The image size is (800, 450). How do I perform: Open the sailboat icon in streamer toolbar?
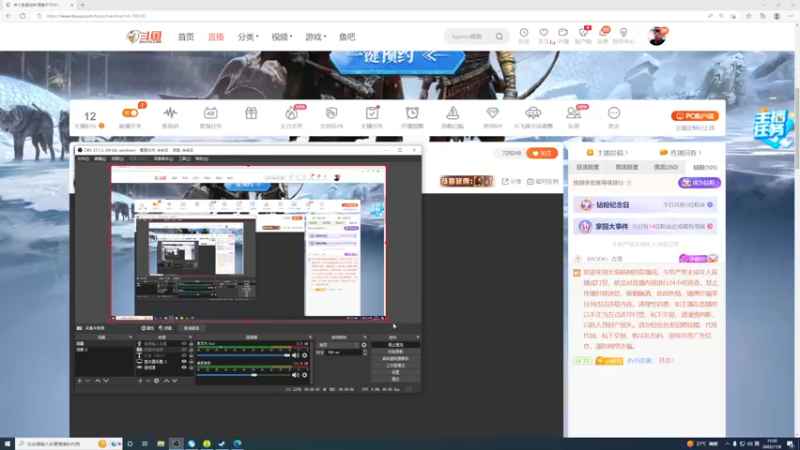pos(453,113)
